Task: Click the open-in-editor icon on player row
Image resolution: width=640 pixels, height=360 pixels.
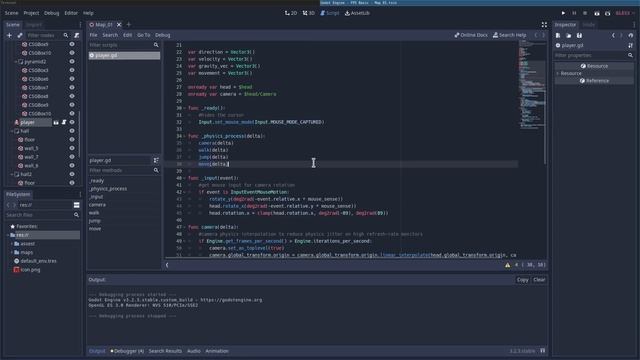Action: [x=56, y=122]
